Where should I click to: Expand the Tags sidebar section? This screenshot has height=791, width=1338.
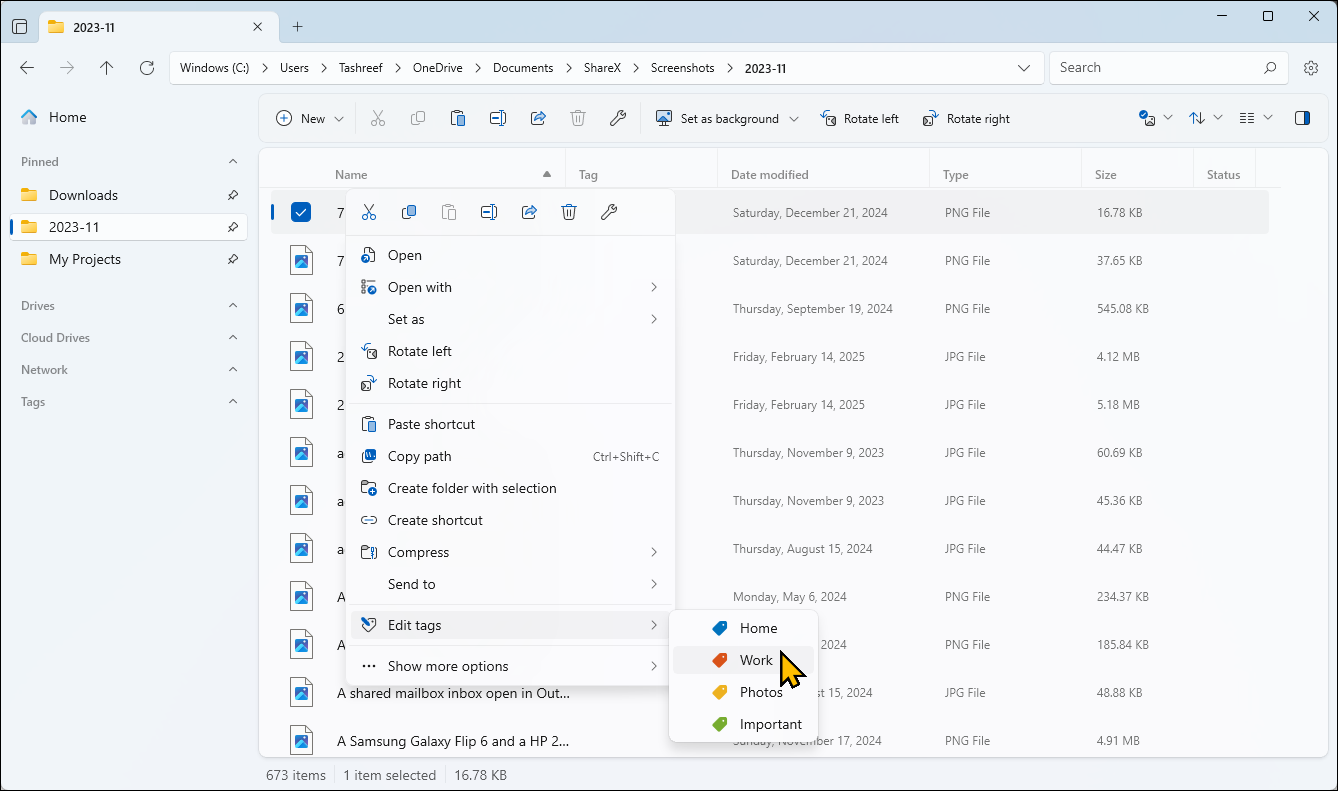pos(233,402)
